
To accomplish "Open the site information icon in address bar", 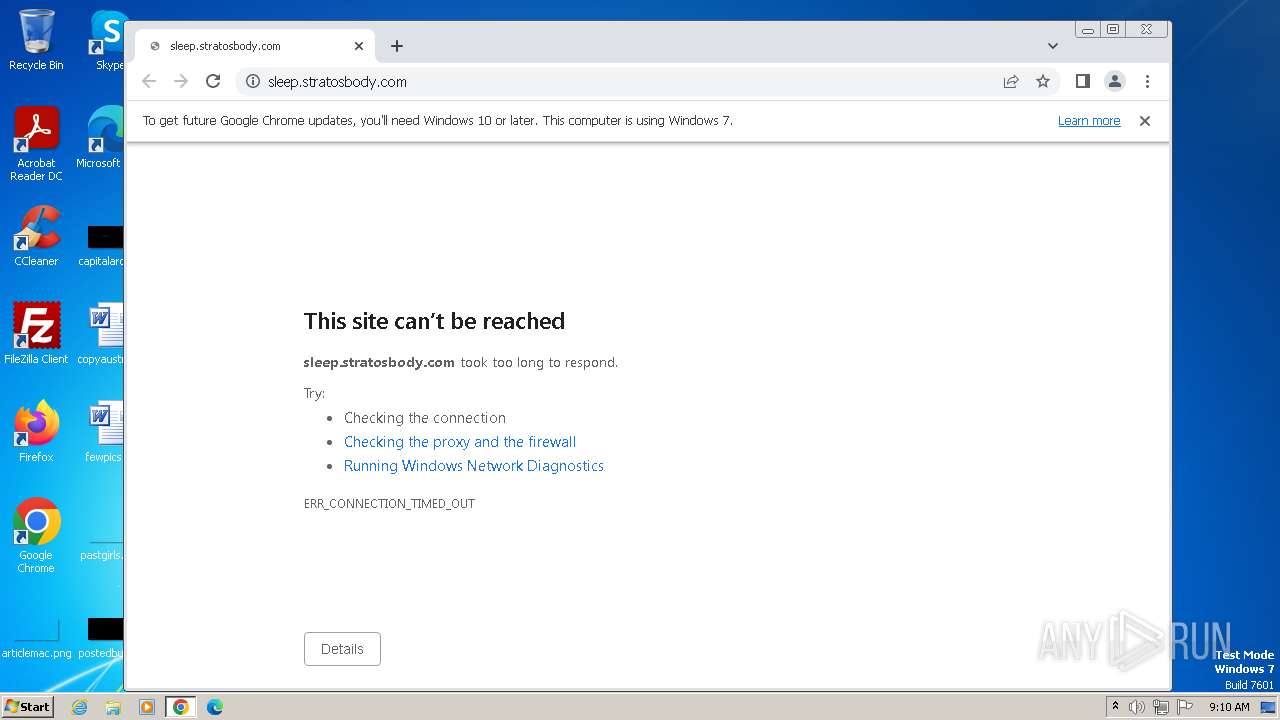I will pos(253,82).
